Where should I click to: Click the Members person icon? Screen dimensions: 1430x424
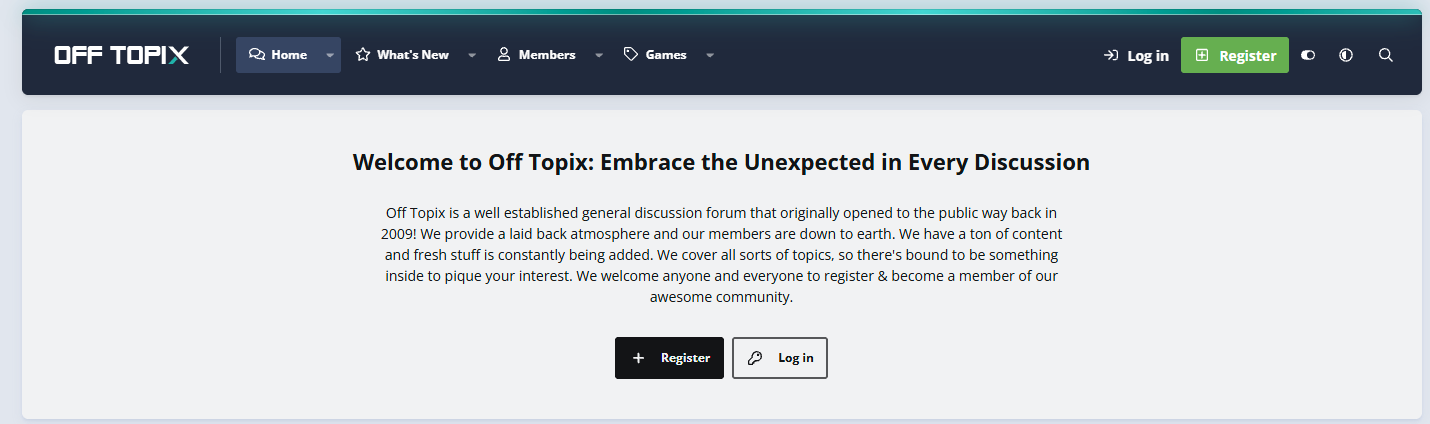tap(504, 55)
